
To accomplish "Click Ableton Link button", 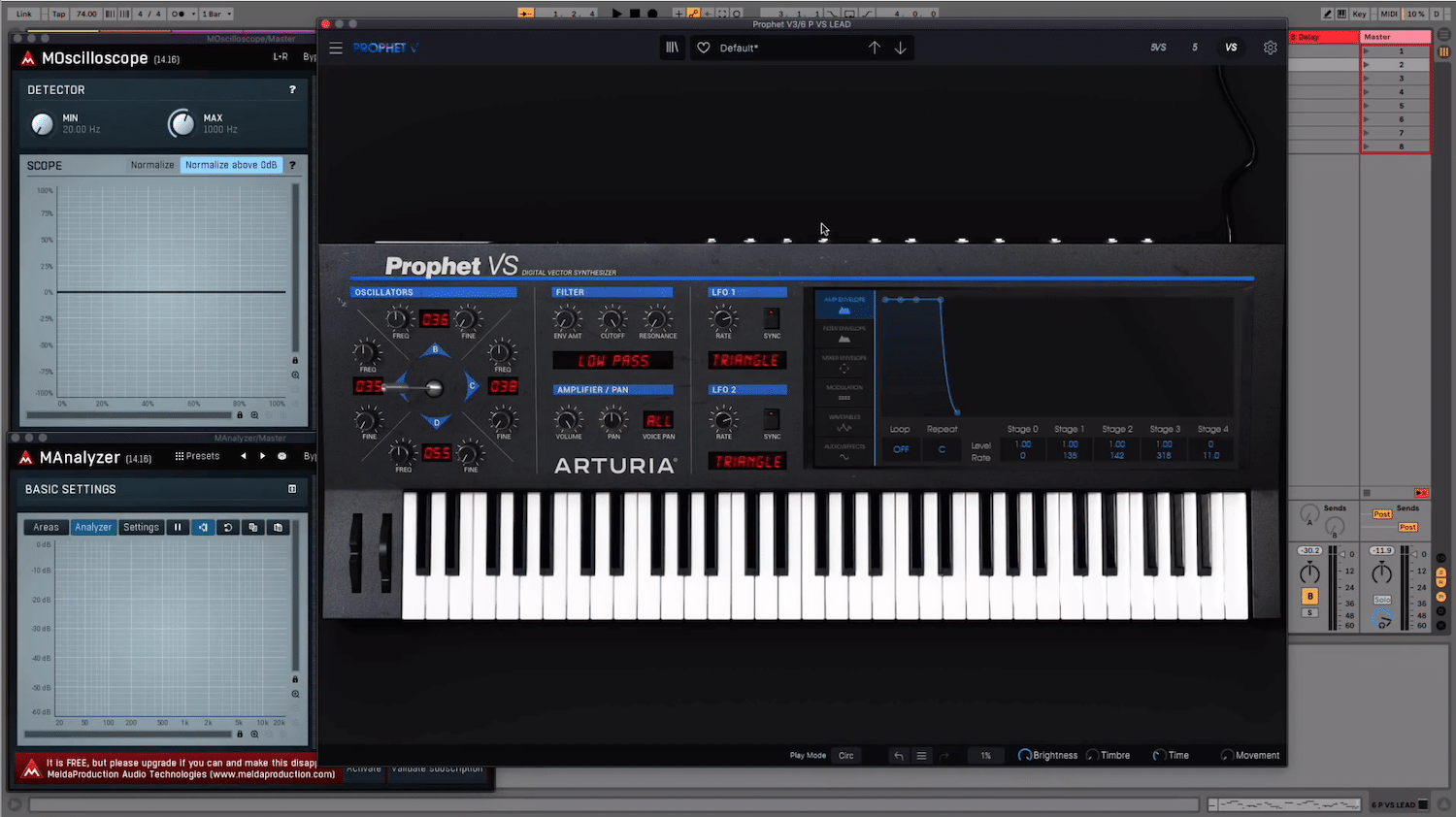I will [x=24, y=14].
